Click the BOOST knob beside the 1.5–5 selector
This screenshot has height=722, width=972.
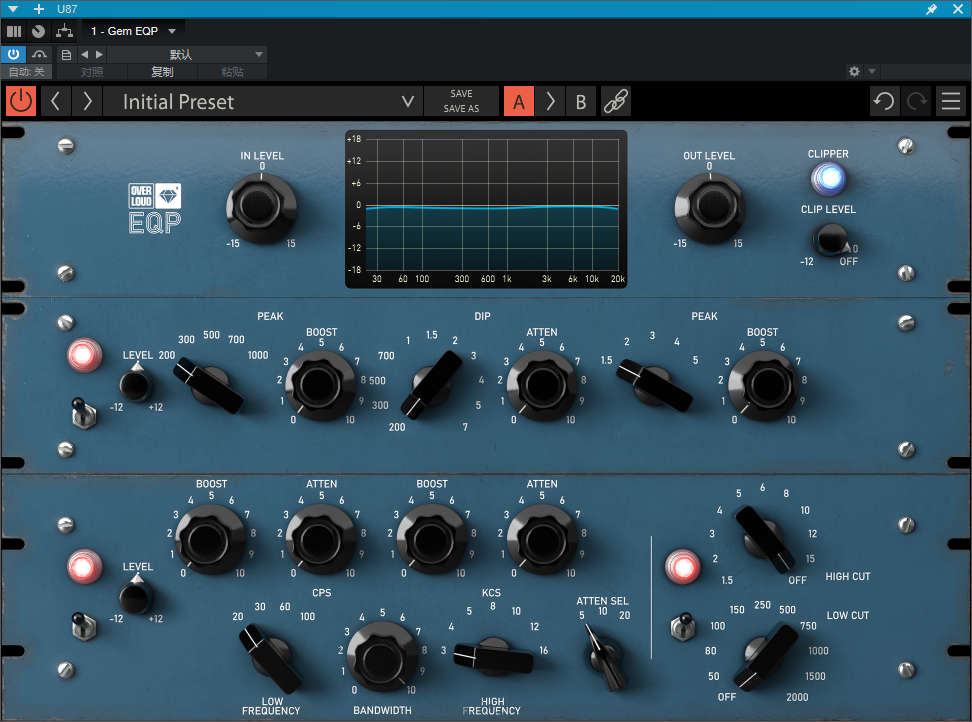click(763, 385)
